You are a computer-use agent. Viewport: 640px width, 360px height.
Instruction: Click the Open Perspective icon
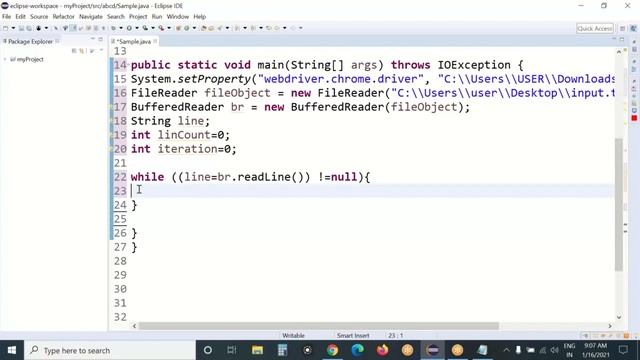click(x=622, y=28)
